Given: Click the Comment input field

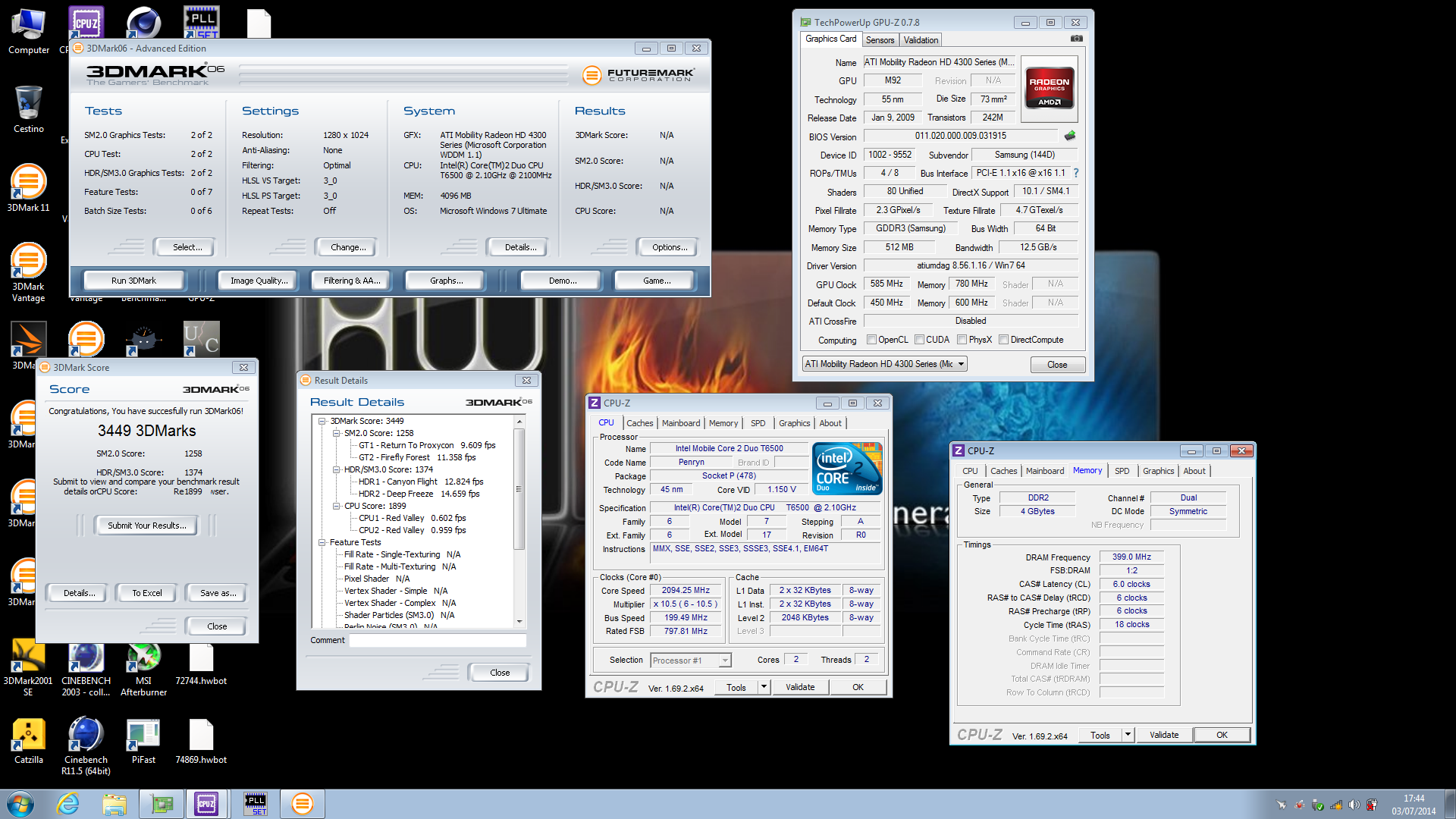Looking at the screenshot, I should [x=437, y=640].
